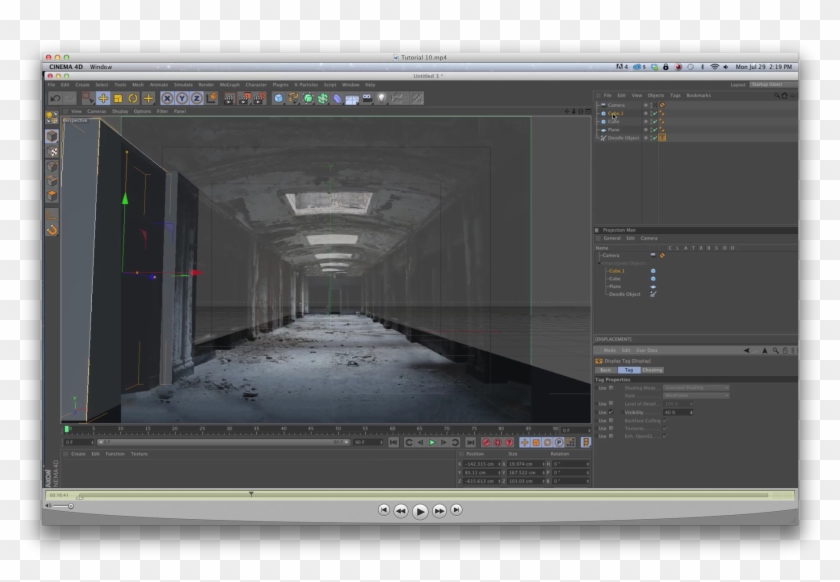Click the Scale tool icon
The width and height of the screenshot is (840, 582).
pos(118,98)
